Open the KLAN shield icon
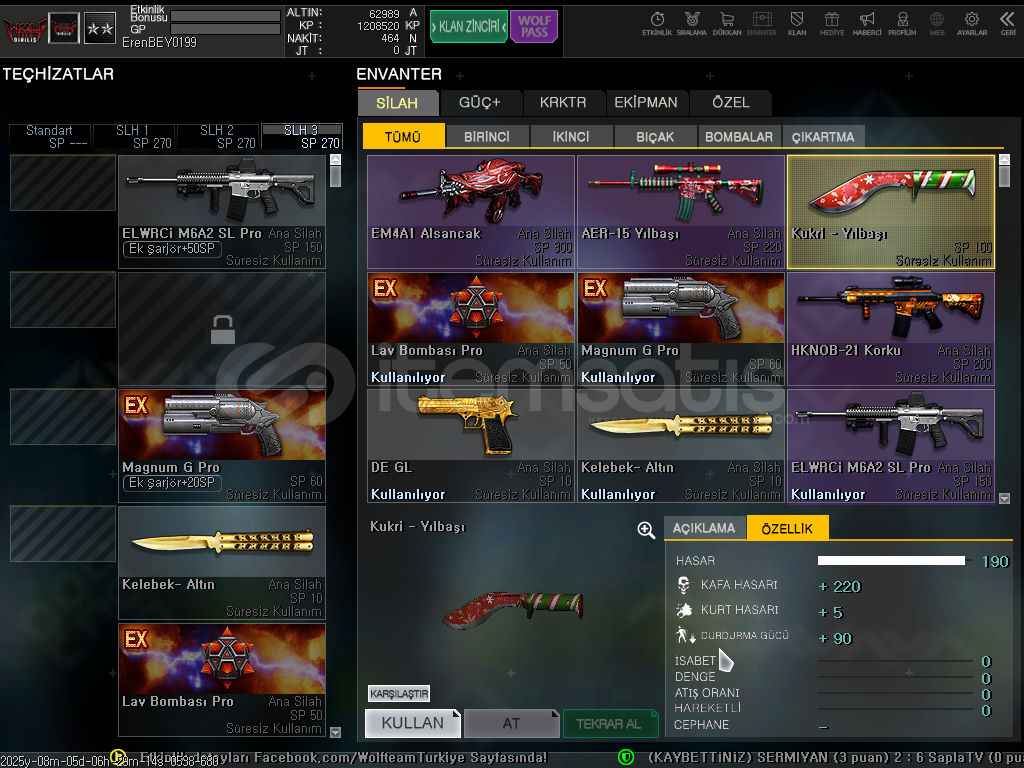The height and width of the screenshot is (768, 1024). click(797, 24)
